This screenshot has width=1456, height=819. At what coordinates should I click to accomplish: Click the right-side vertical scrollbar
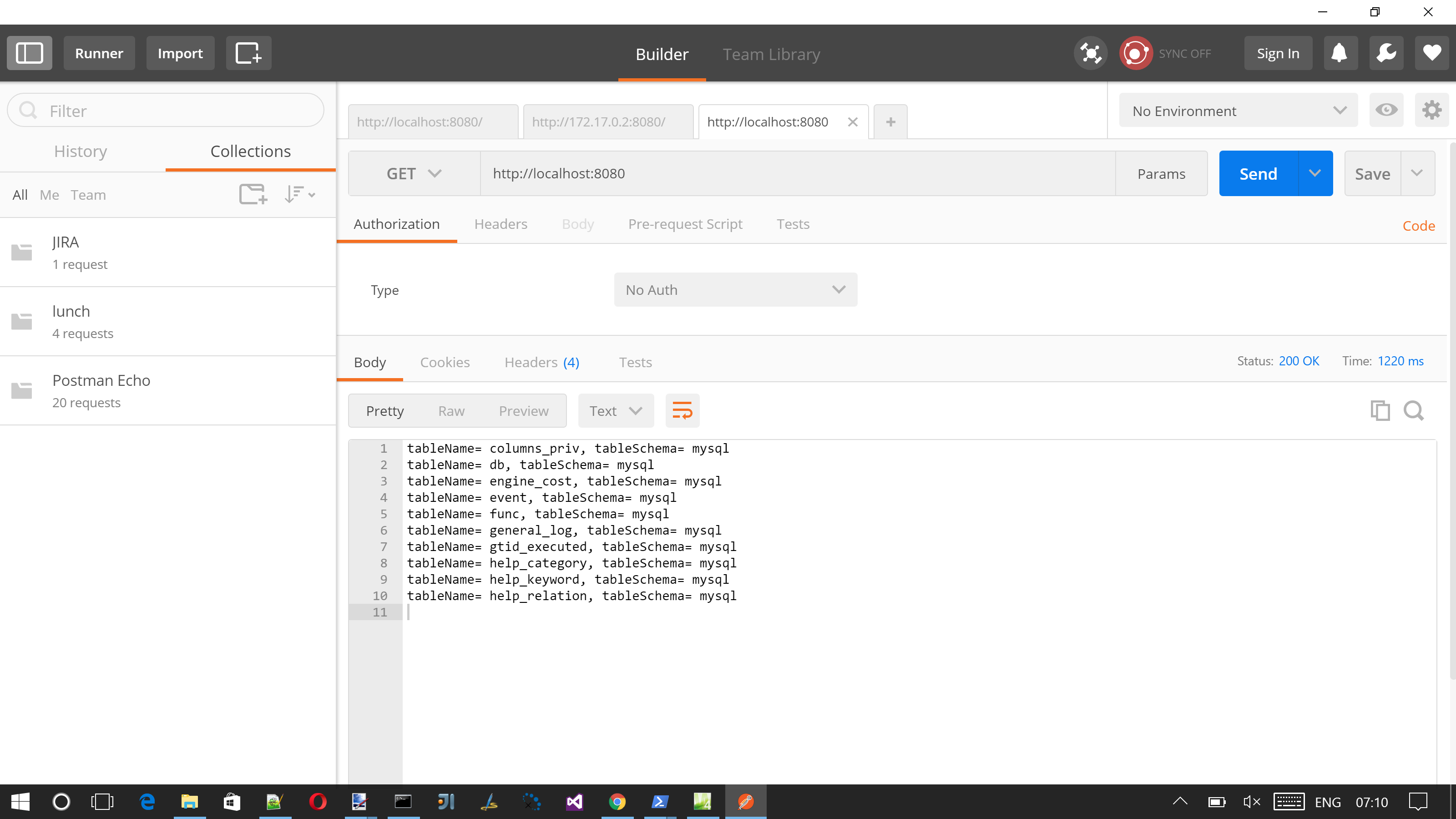1452,410
